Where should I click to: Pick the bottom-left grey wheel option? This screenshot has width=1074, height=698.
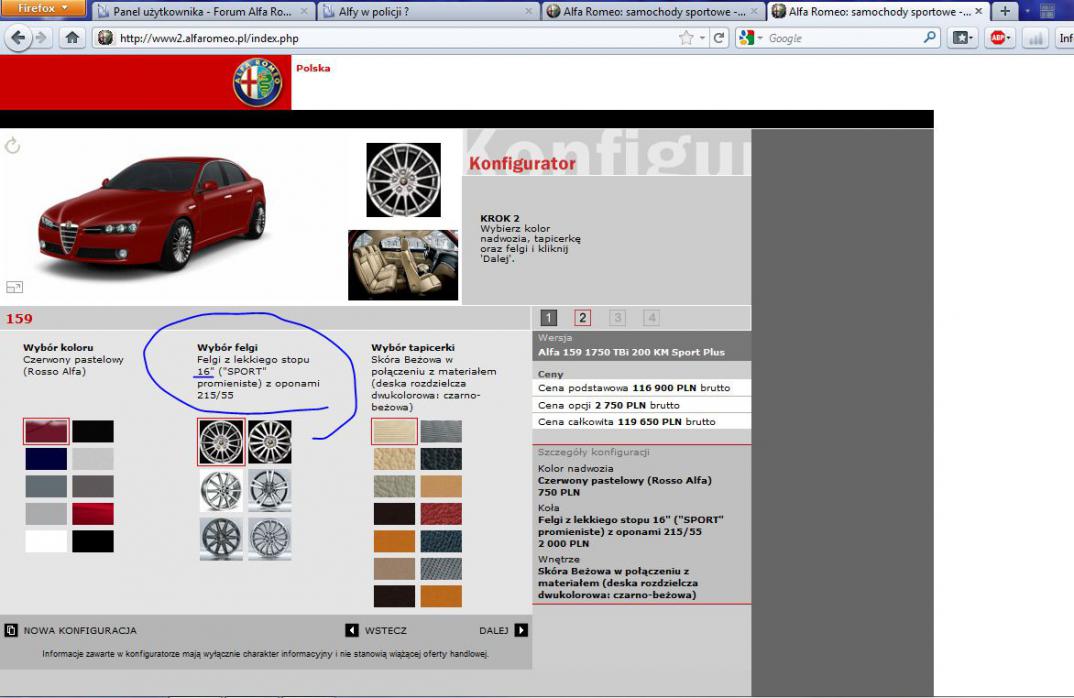coord(221,539)
